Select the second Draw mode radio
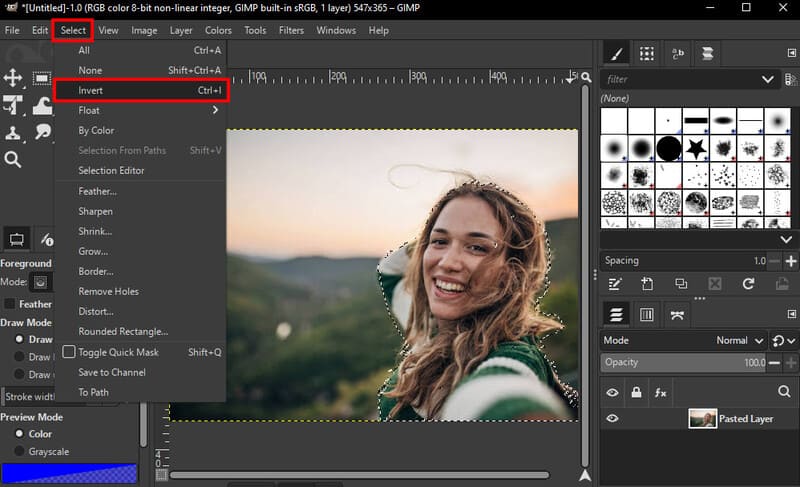The width and height of the screenshot is (800, 487). (19, 356)
